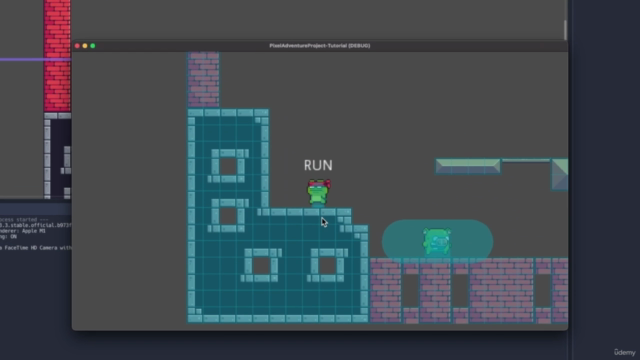Image resolution: width=640 pixels, height=360 pixels.
Task: Click the editor scrollbar behind the game window
Action: tap(565, 30)
